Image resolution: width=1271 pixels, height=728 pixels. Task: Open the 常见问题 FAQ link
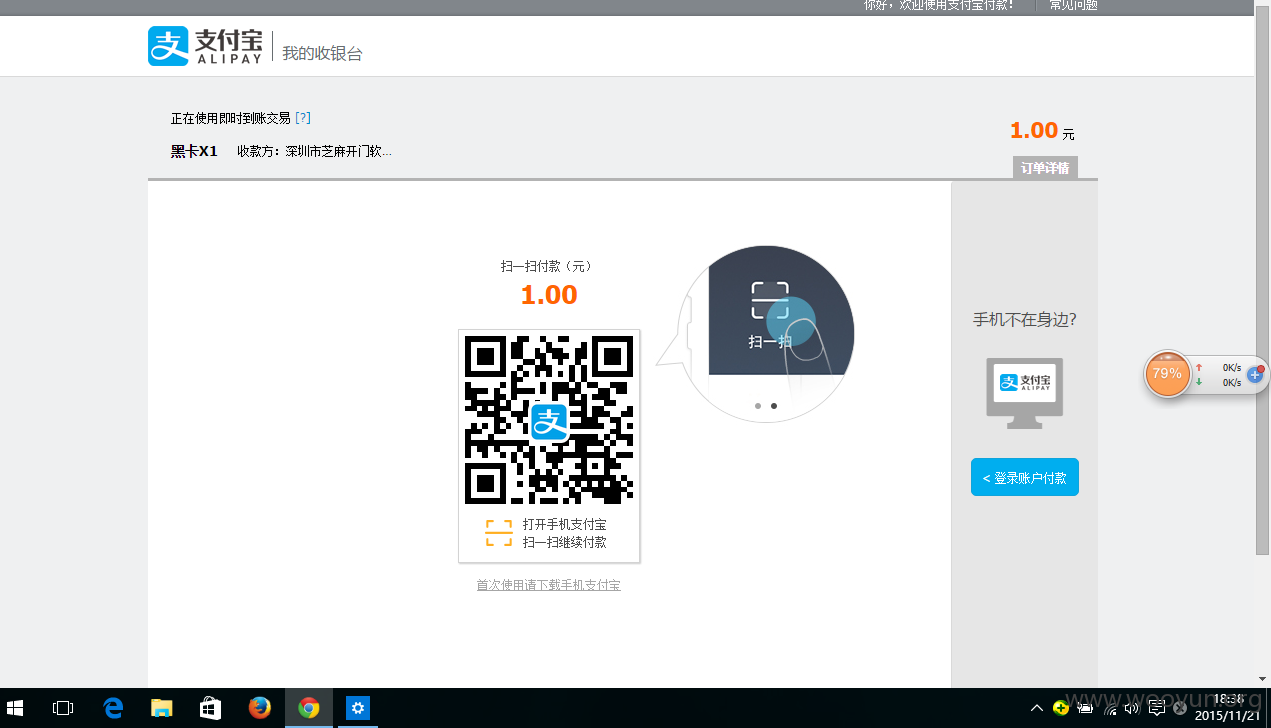coord(1073,5)
